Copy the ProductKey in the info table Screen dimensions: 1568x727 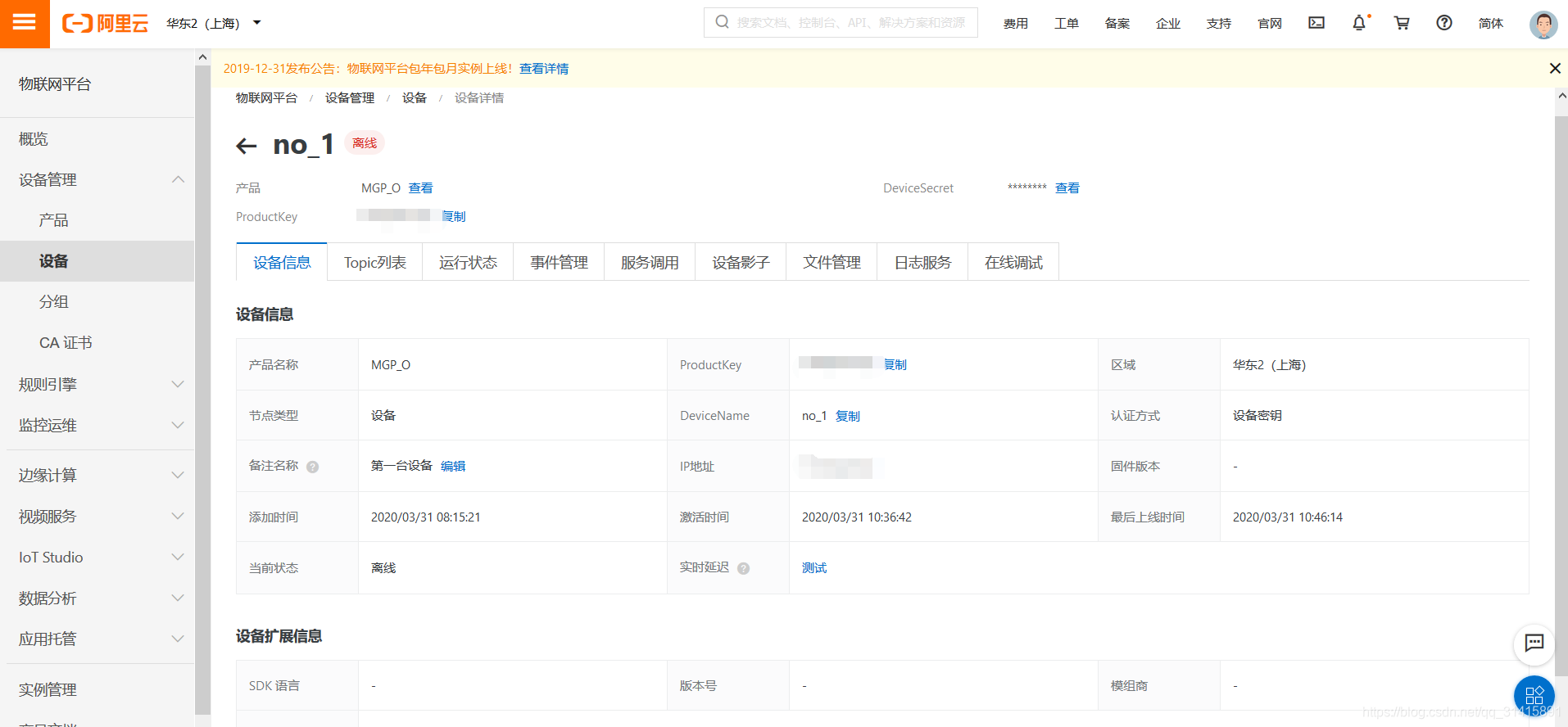(895, 364)
